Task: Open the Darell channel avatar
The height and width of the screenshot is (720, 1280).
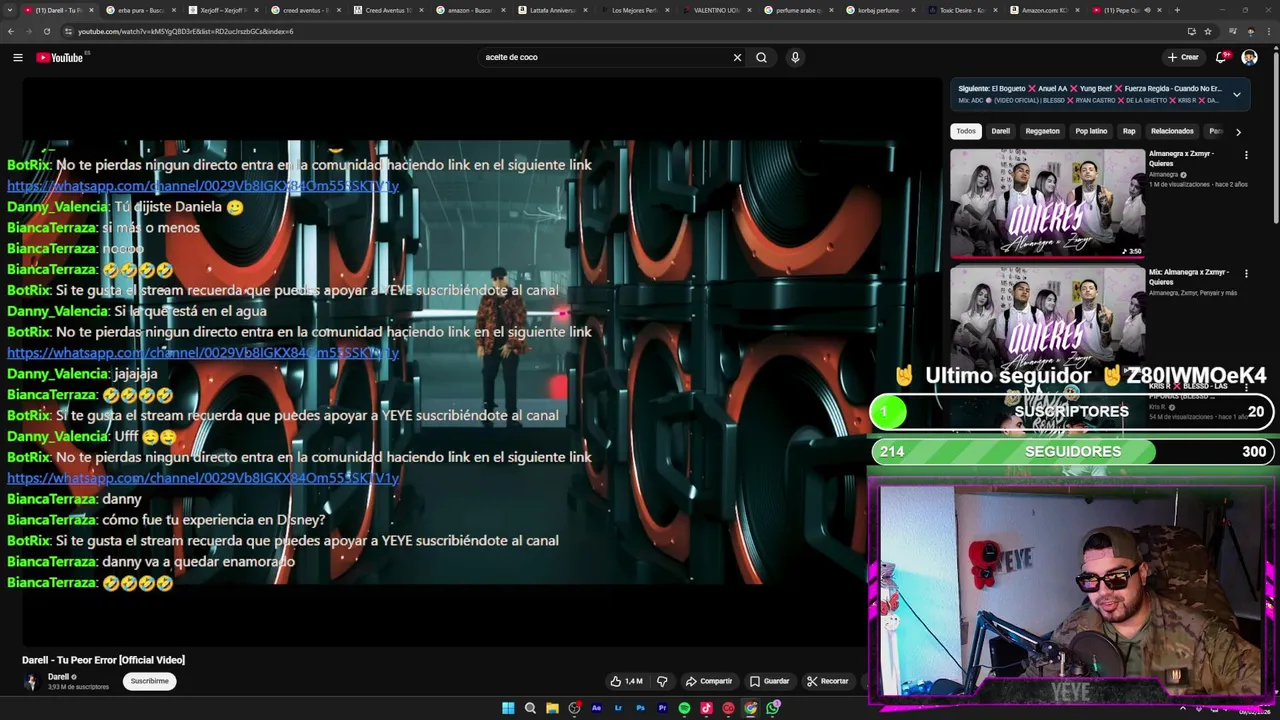Action: [31, 682]
